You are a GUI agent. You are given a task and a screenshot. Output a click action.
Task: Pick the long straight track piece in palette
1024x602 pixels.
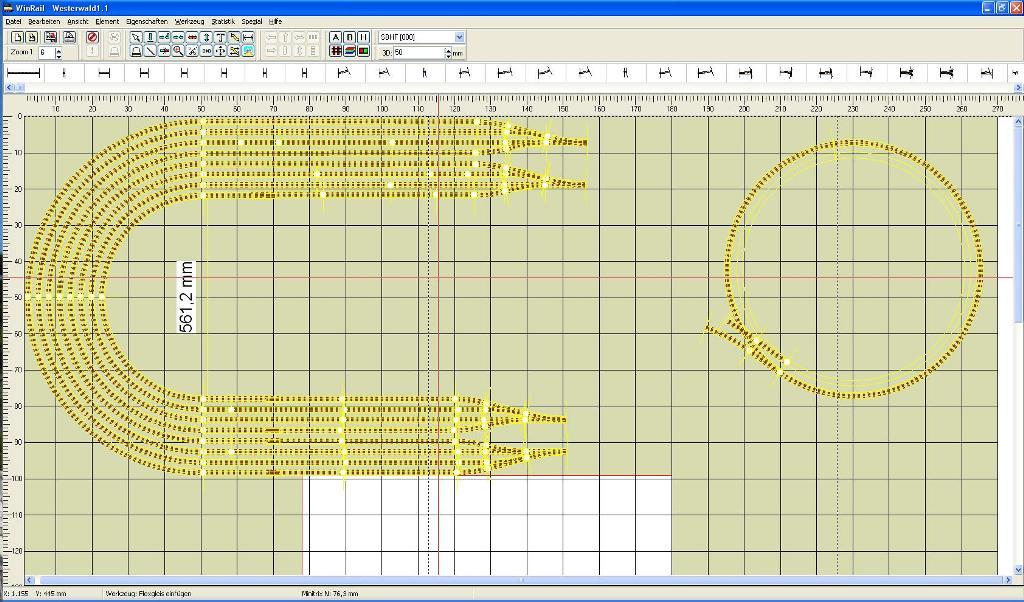(23, 73)
